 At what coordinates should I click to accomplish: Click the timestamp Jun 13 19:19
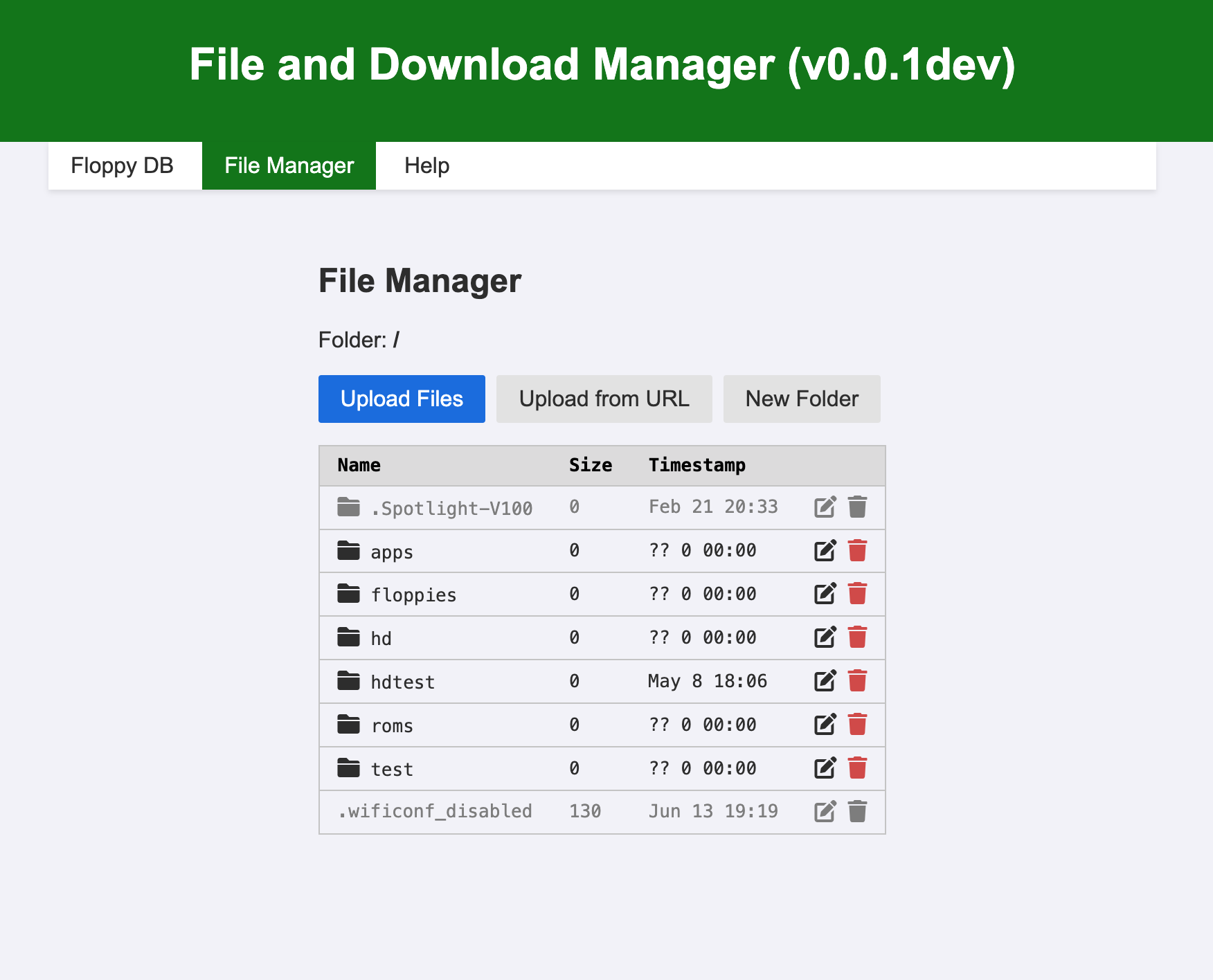[x=713, y=811]
